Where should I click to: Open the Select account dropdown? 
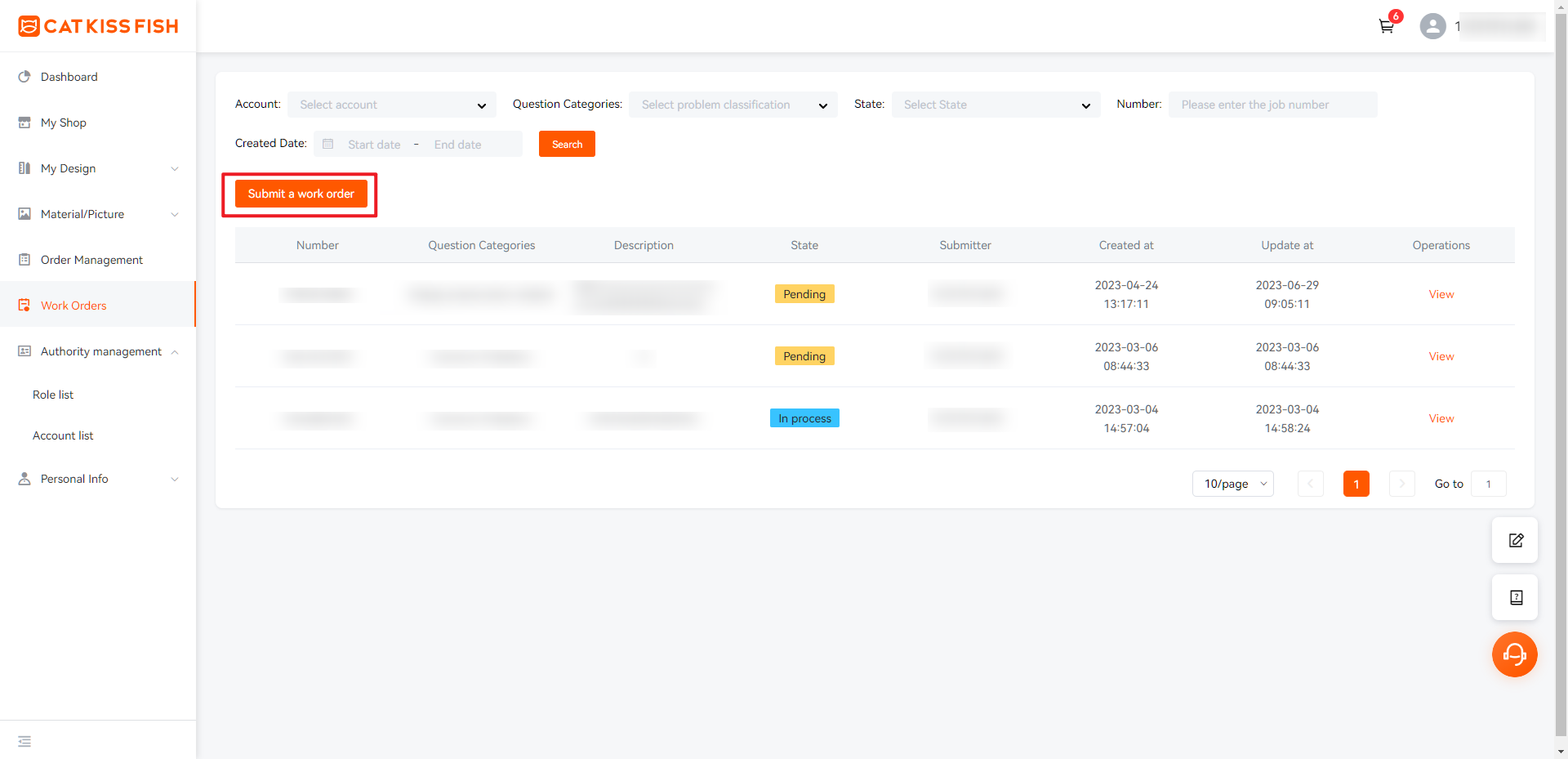tap(392, 105)
